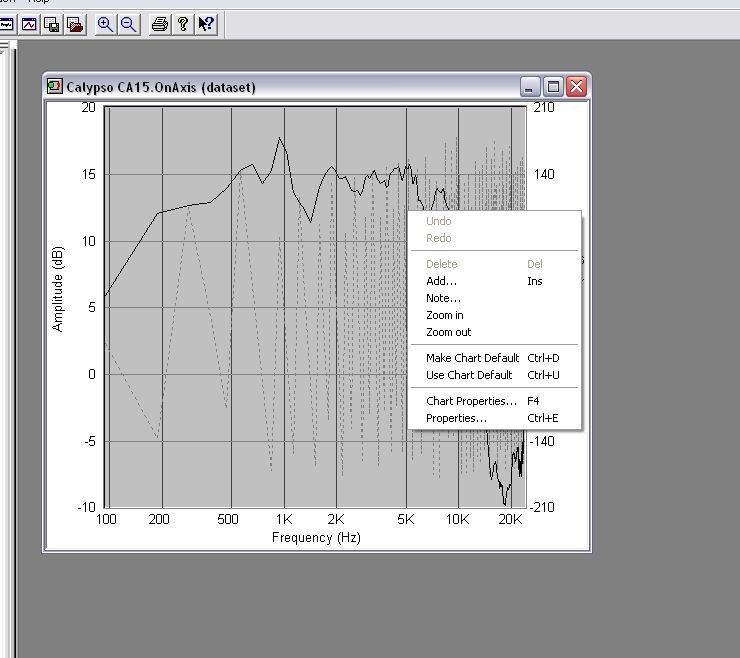Click the 0 amplitude axis tick label

click(92, 374)
